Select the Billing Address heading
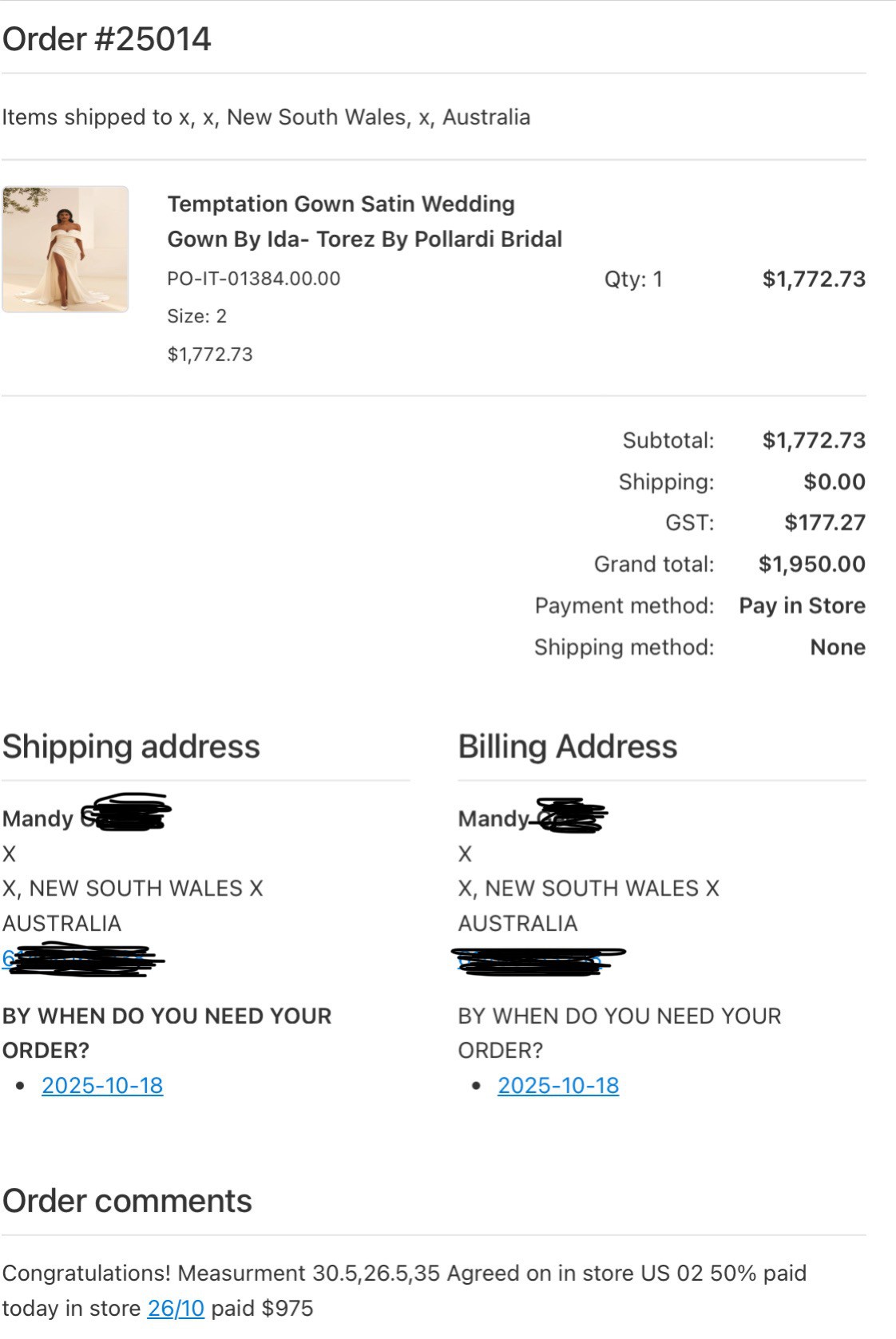Screen dimensions: 896x1339 [568, 747]
